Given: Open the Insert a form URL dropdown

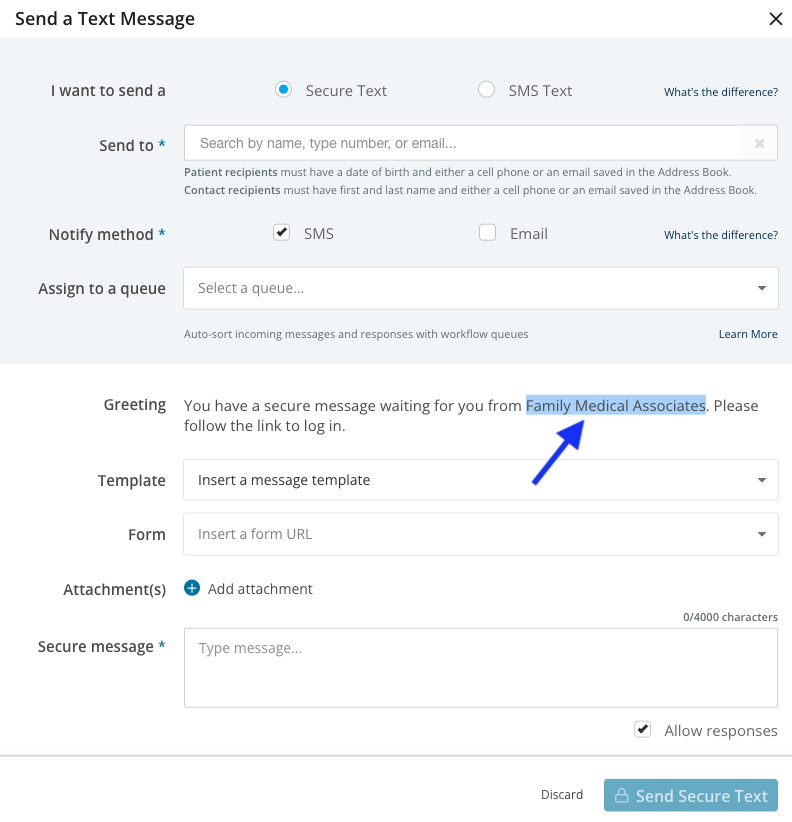Looking at the screenshot, I should click(x=480, y=534).
